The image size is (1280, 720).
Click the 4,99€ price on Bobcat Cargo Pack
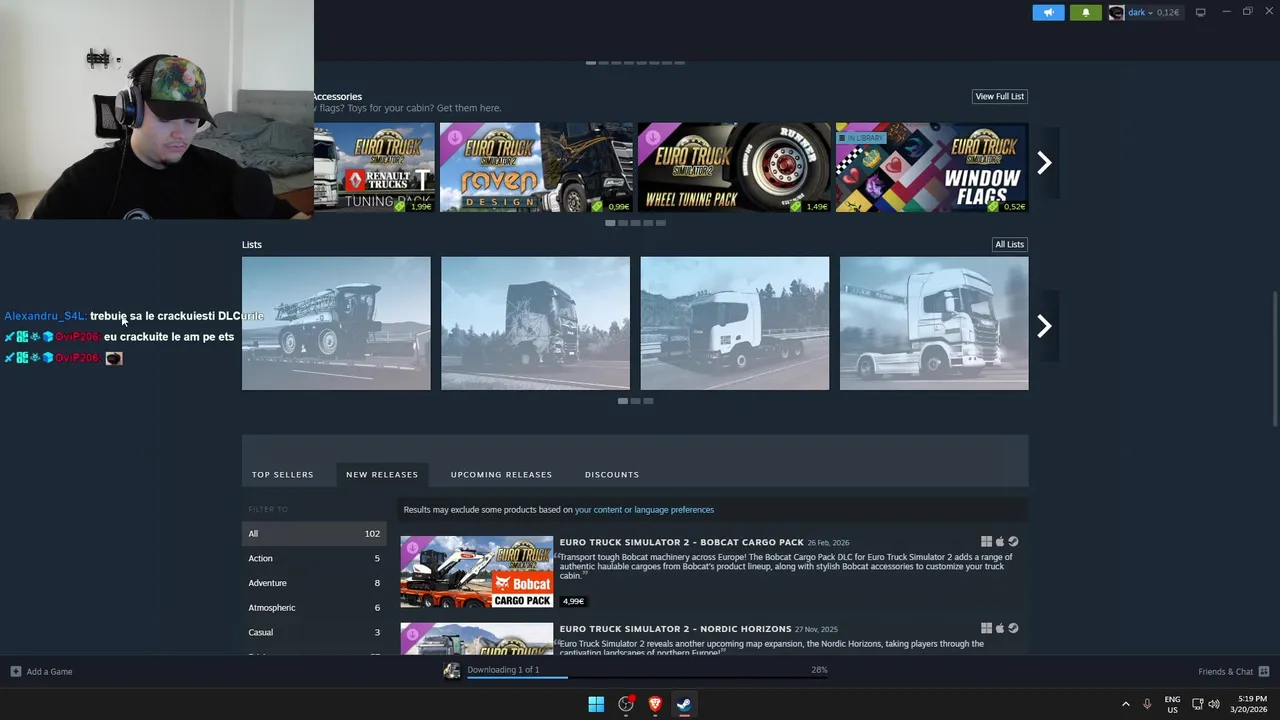click(573, 602)
